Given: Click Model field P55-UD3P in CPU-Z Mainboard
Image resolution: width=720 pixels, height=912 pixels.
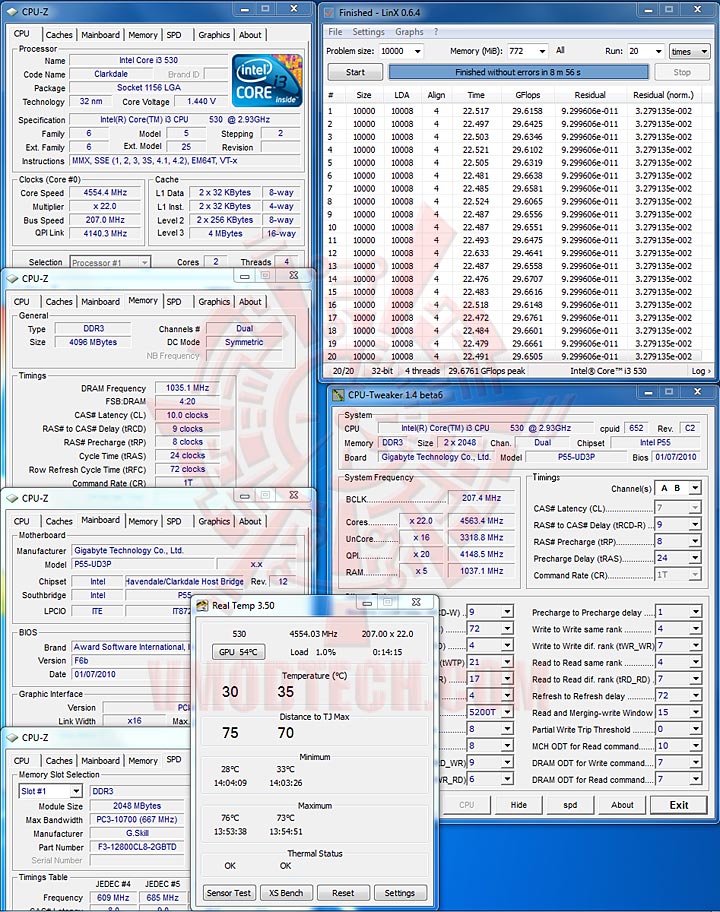Looking at the screenshot, I should coord(143,564).
